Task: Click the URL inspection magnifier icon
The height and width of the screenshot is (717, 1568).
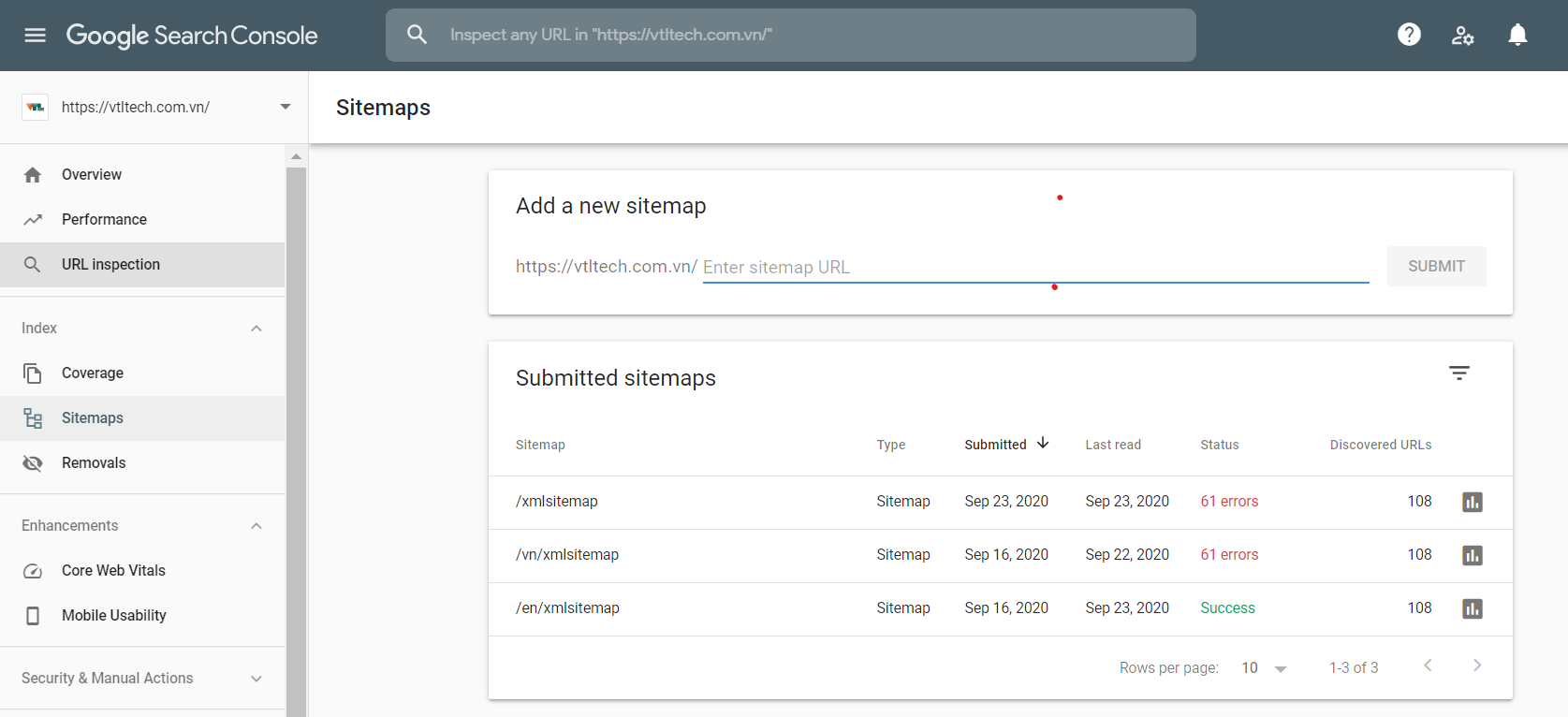Action: pyautogui.click(x=33, y=265)
